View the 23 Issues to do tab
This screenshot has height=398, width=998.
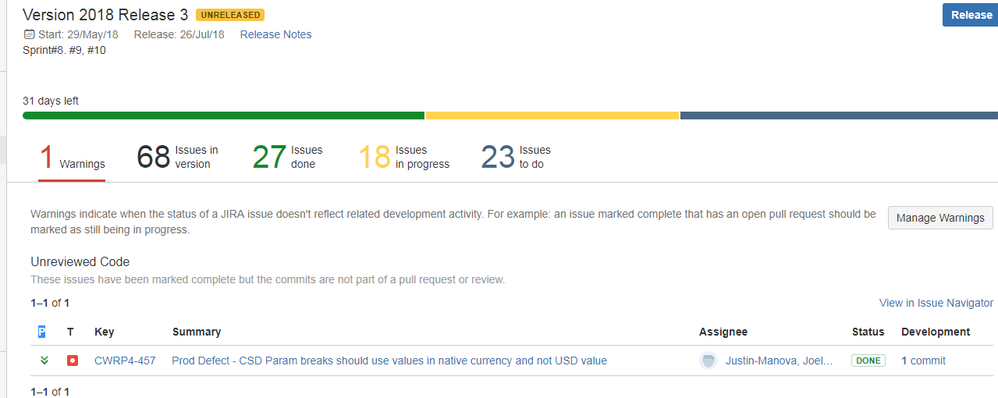[516, 157]
